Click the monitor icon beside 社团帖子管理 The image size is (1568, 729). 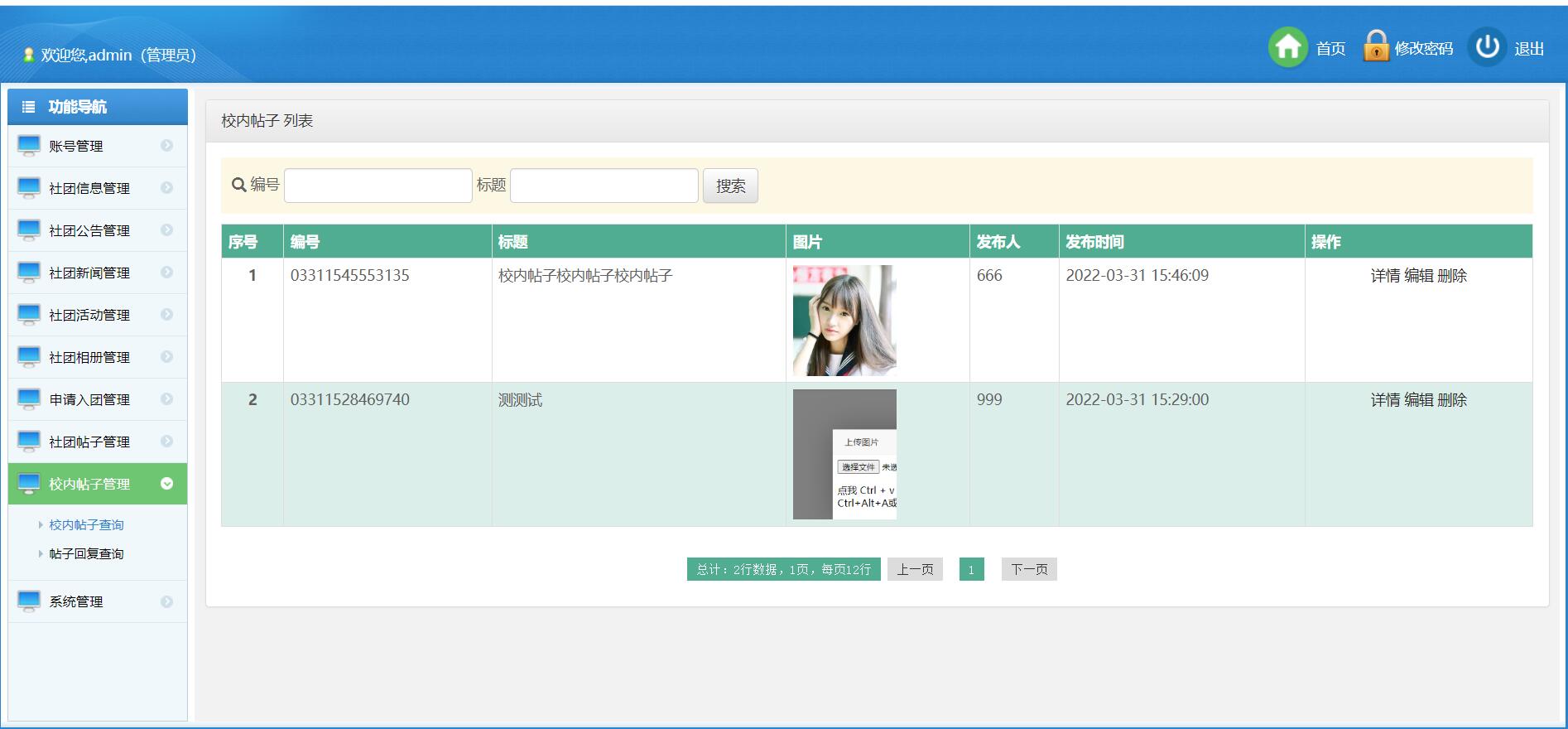tap(29, 442)
